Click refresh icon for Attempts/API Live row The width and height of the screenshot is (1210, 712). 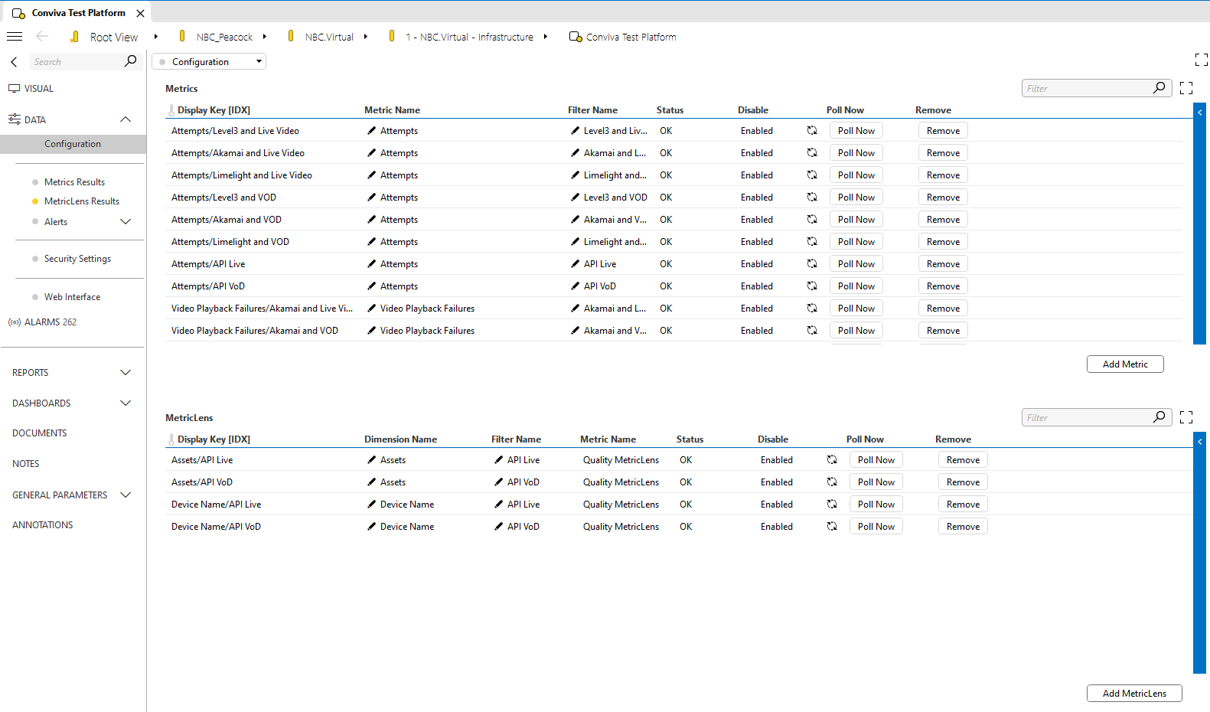[x=812, y=264]
